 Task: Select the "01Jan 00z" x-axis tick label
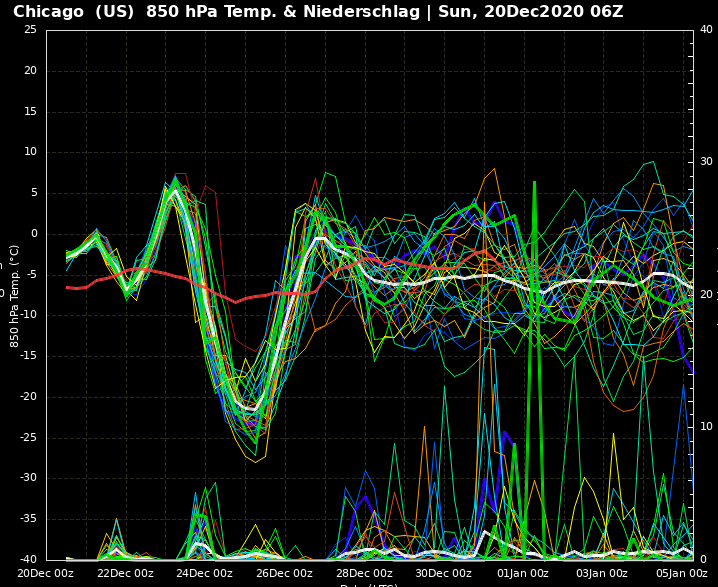[x=523, y=573]
